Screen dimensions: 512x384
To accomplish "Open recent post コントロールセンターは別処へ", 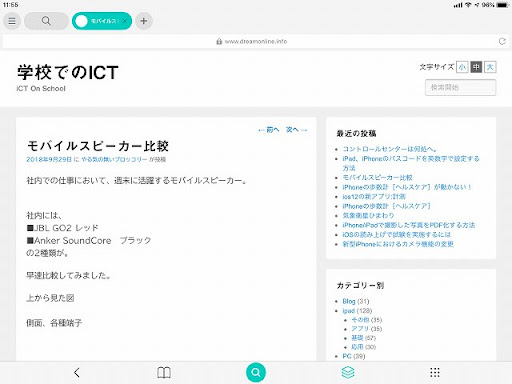I will (x=390, y=149).
